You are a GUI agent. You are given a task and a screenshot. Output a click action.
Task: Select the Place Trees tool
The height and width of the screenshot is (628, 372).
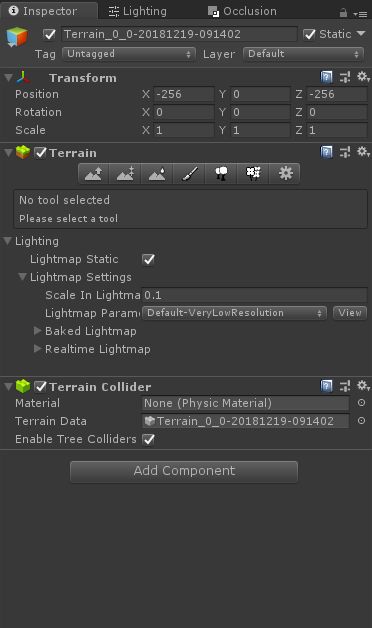[221, 173]
